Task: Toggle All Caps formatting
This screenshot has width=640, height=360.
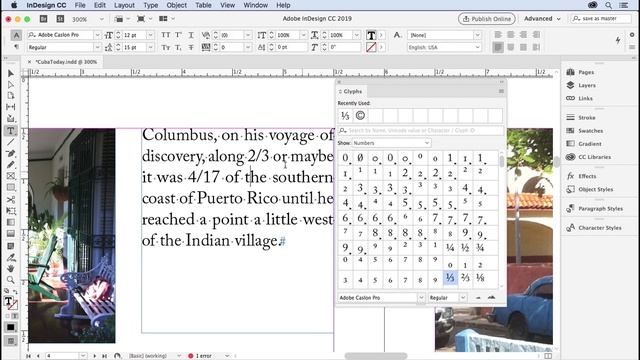Action: [165, 35]
